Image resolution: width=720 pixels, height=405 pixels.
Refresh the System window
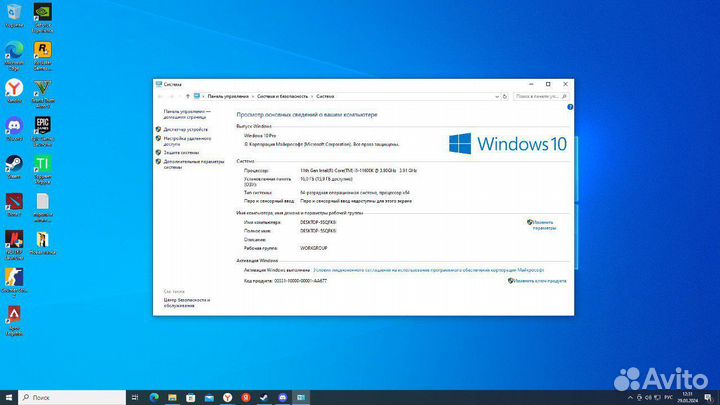[505, 96]
